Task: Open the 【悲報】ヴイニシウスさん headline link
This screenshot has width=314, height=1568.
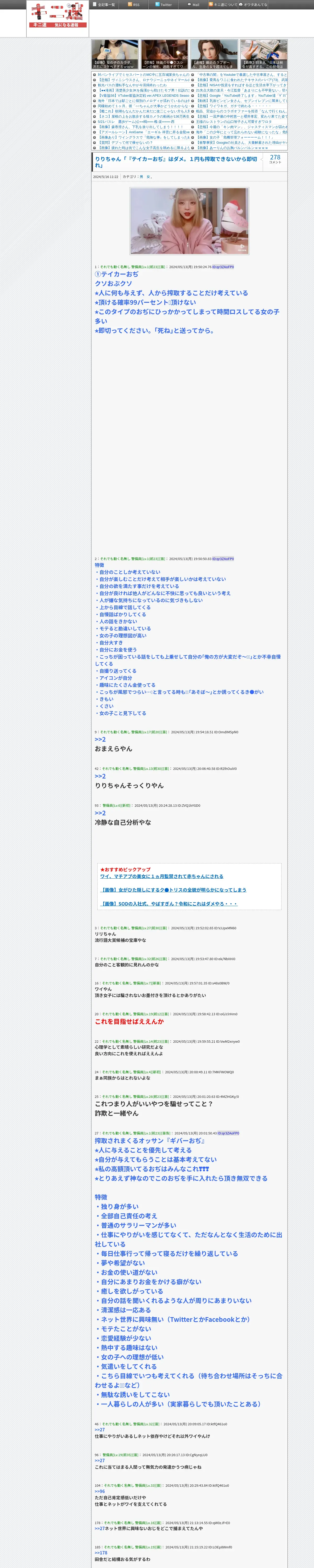Action: click(x=143, y=80)
